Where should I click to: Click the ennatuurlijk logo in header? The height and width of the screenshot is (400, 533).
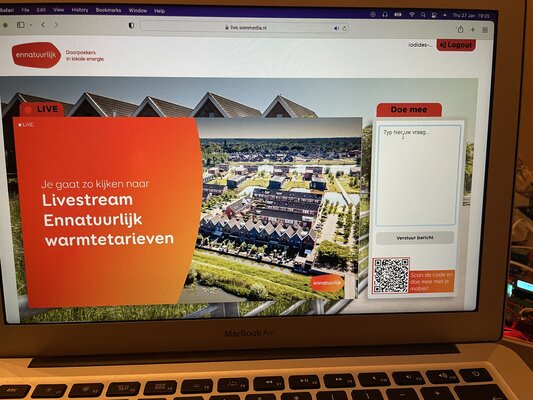(36, 55)
